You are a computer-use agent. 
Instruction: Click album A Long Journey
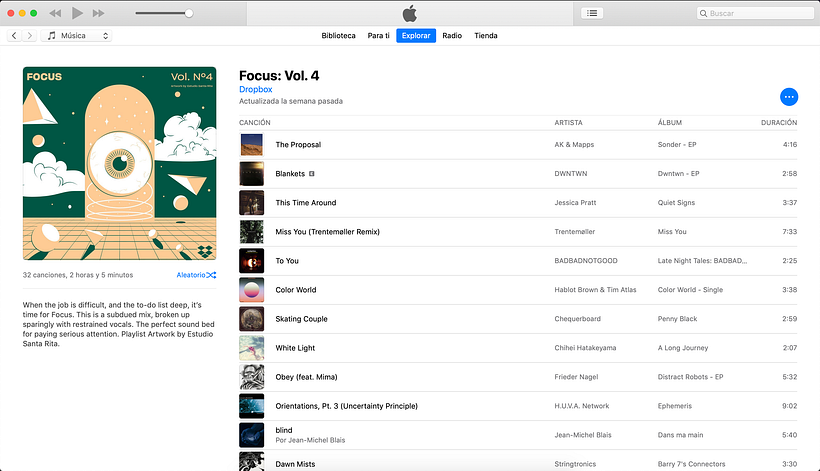(683, 348)
